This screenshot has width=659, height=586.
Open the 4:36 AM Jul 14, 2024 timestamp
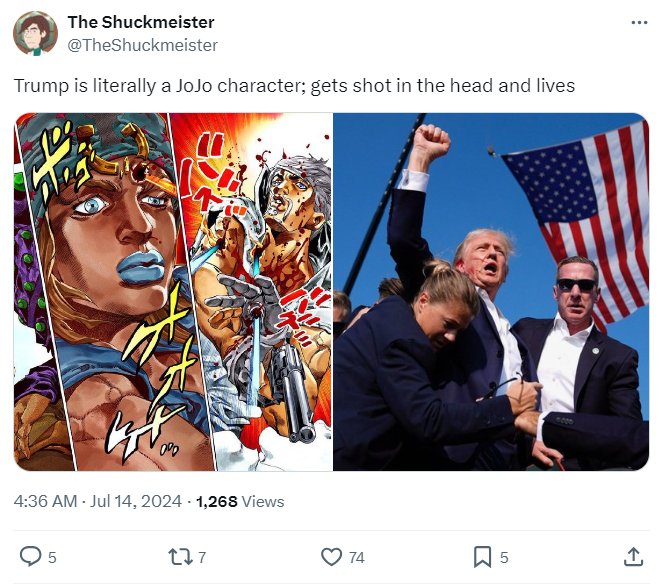point(98,501)
